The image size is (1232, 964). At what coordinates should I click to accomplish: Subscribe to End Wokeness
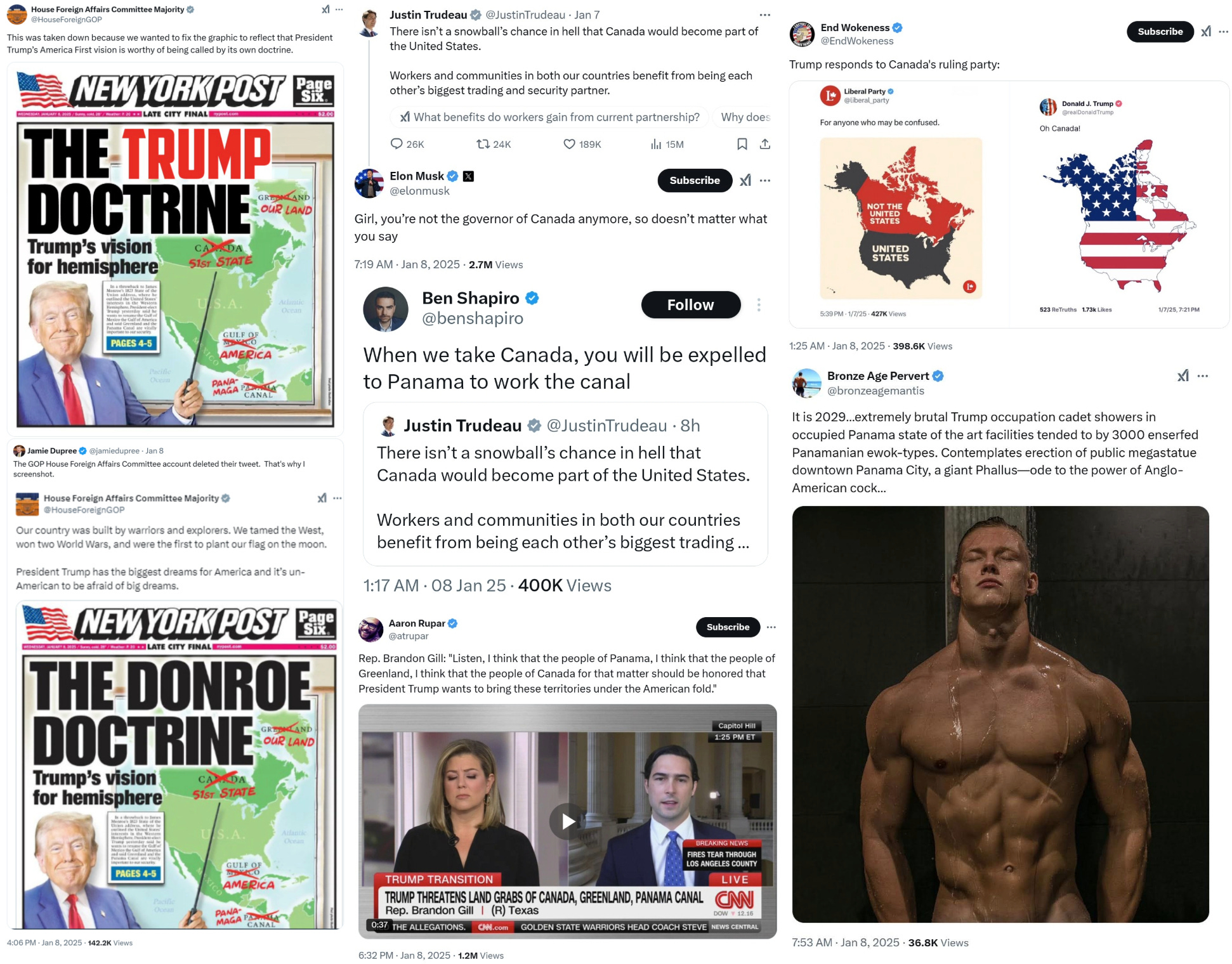pos(1160,32)
